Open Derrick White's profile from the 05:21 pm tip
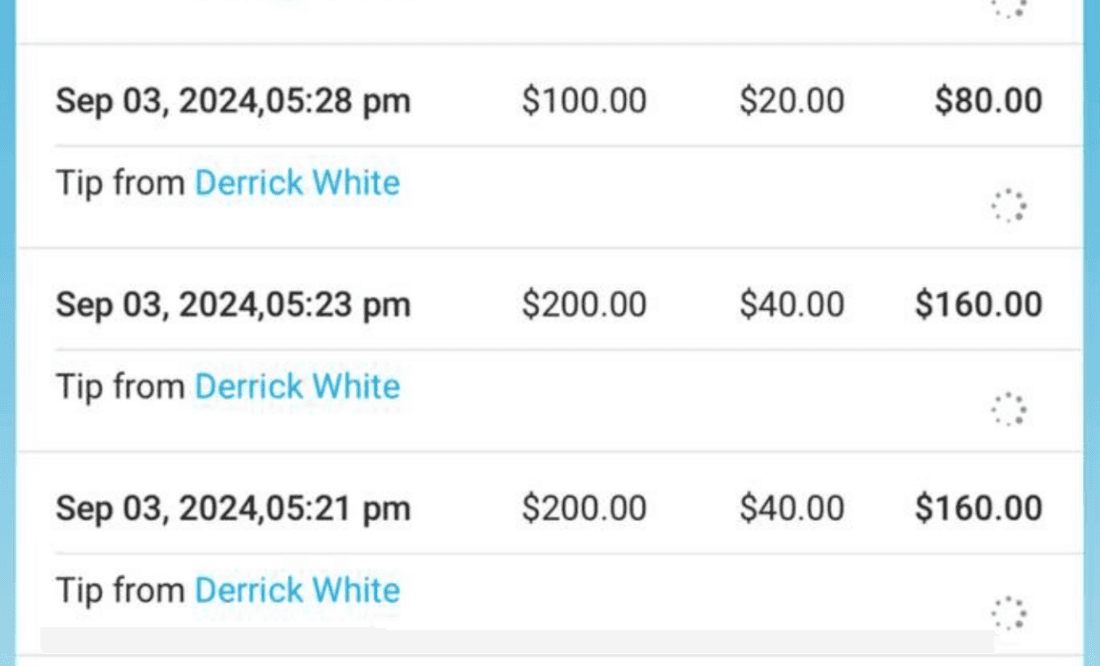 (297, 590)
